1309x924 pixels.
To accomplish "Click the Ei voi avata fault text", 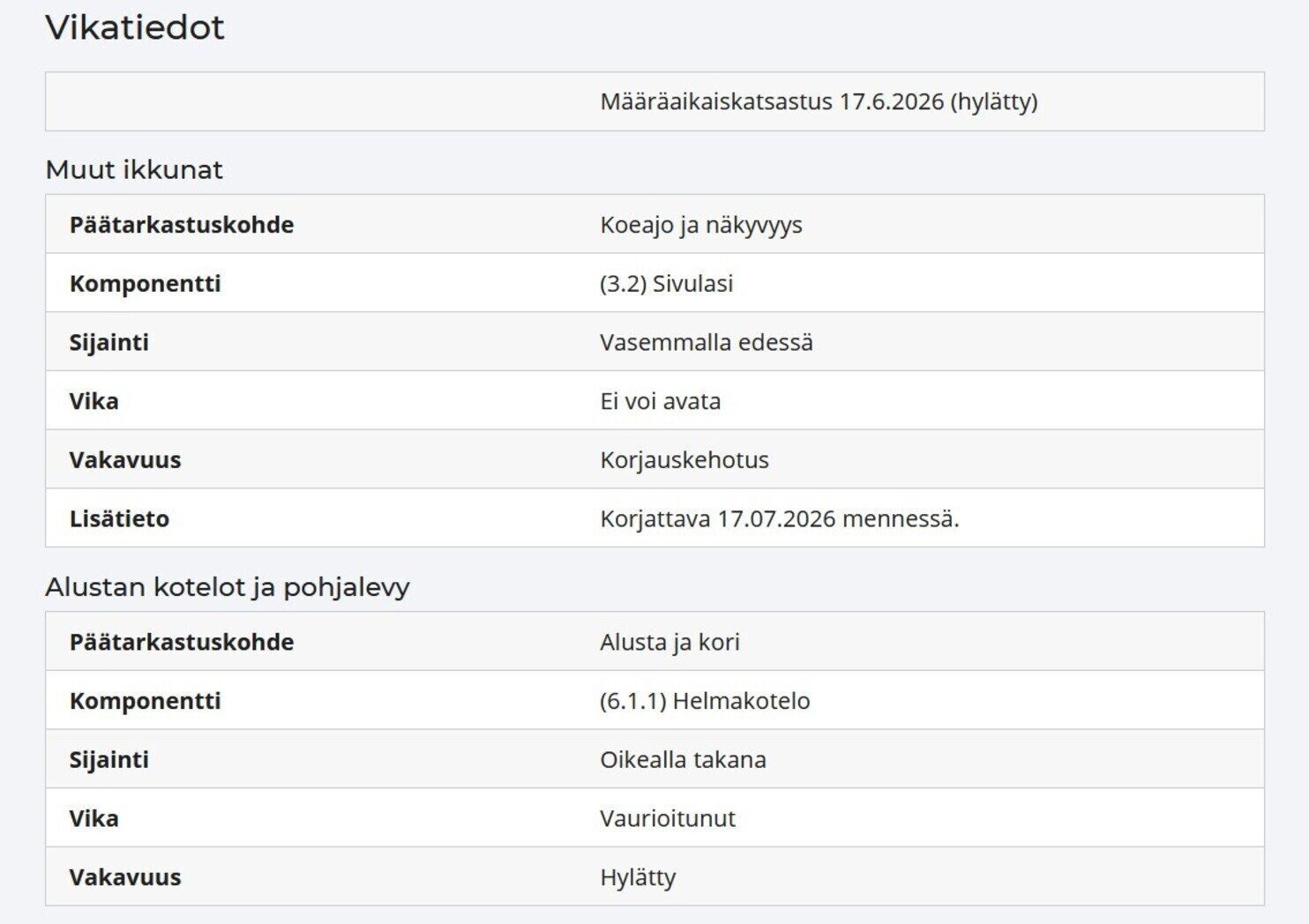I will [661, 401].
